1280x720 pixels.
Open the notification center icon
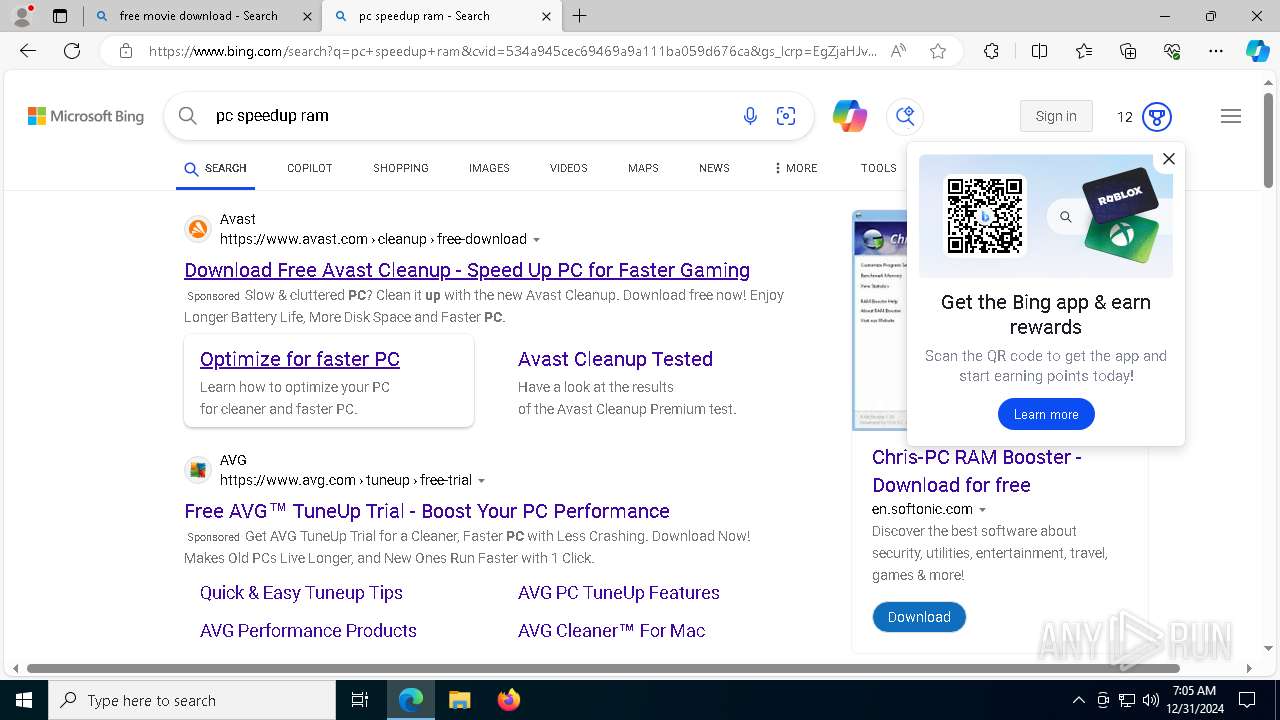(x=1247, y=700)
